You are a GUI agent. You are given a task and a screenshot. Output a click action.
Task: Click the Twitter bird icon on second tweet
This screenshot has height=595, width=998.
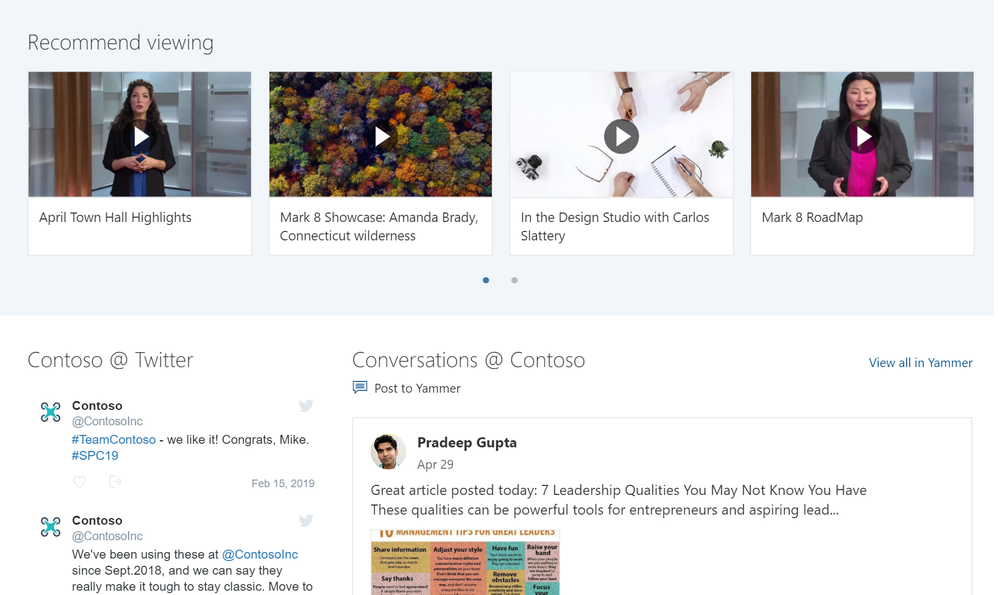pyautogui.click(x=306, y=521)
